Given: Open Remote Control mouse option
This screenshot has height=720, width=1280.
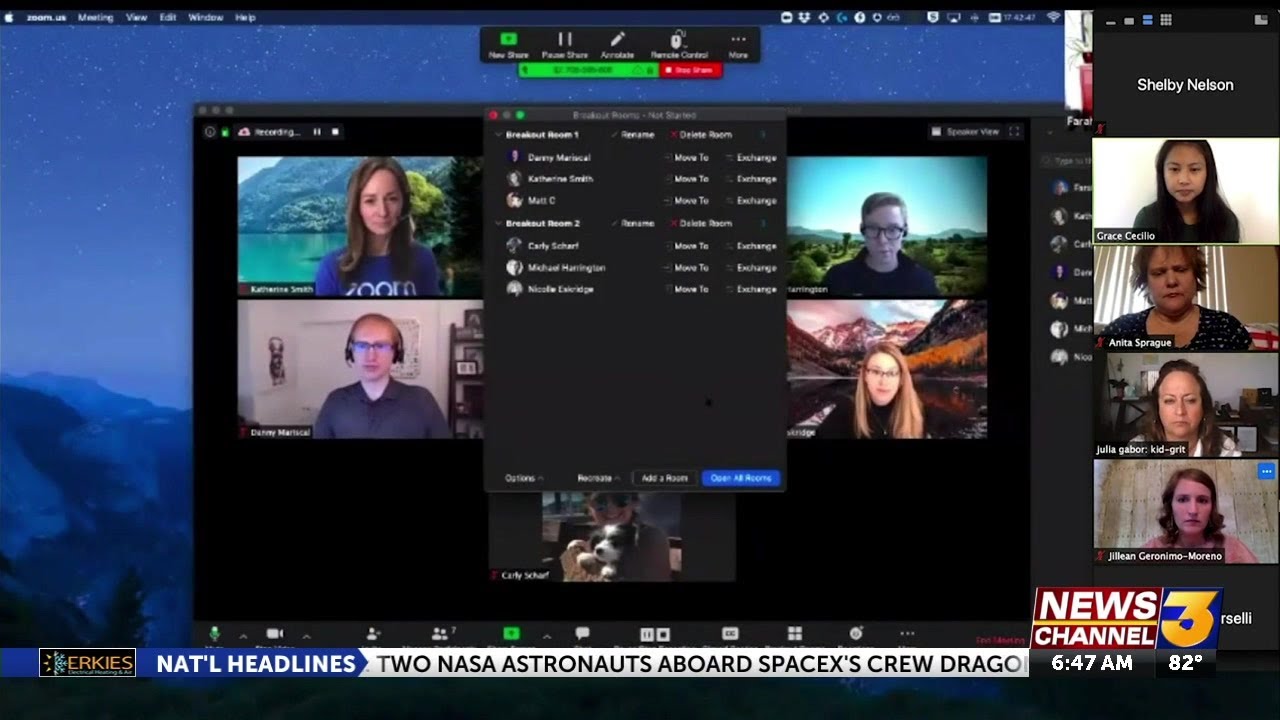Looking at the screenshot, I should click(679, 45).
